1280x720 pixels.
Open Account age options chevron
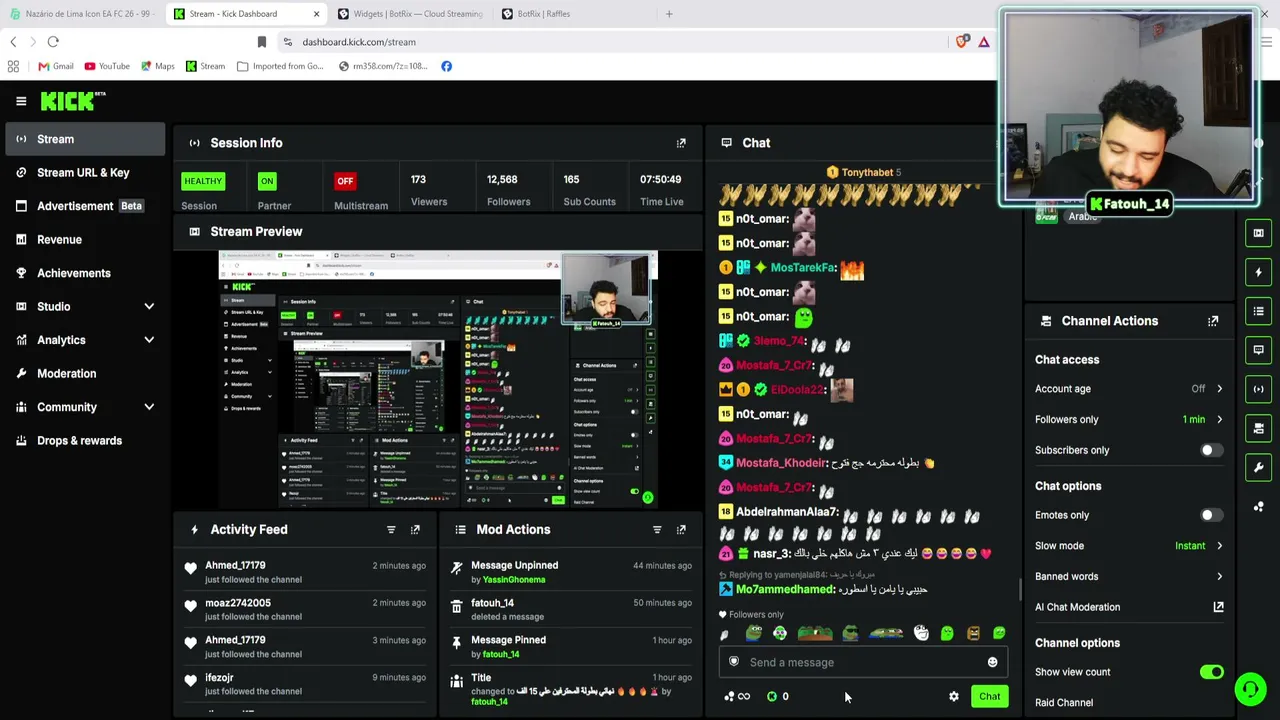pos(1219,389)
